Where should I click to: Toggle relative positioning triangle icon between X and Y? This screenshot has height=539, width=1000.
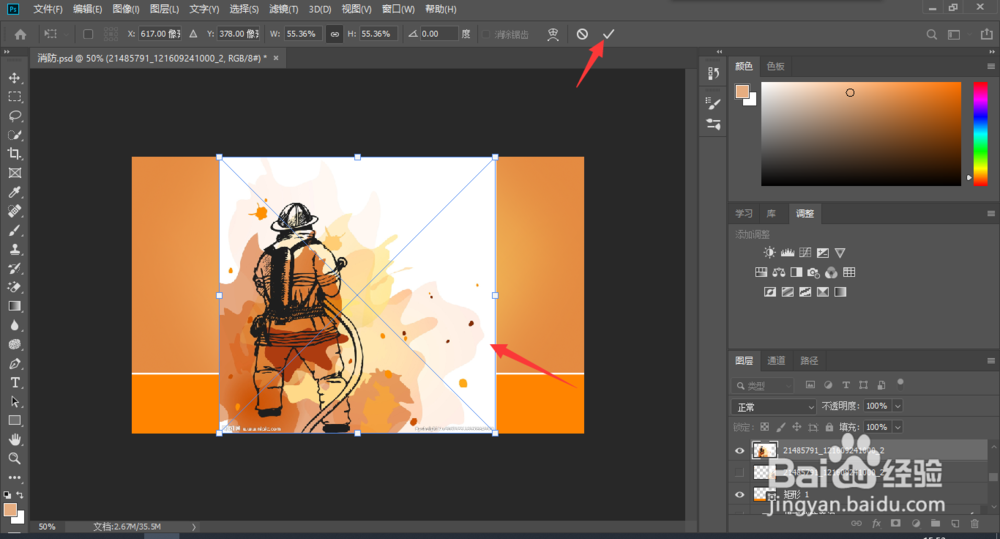click(x=193, y=34)
